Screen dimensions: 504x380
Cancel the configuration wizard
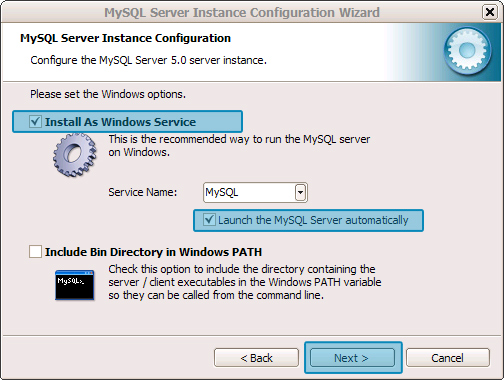[x=448, y=358]
